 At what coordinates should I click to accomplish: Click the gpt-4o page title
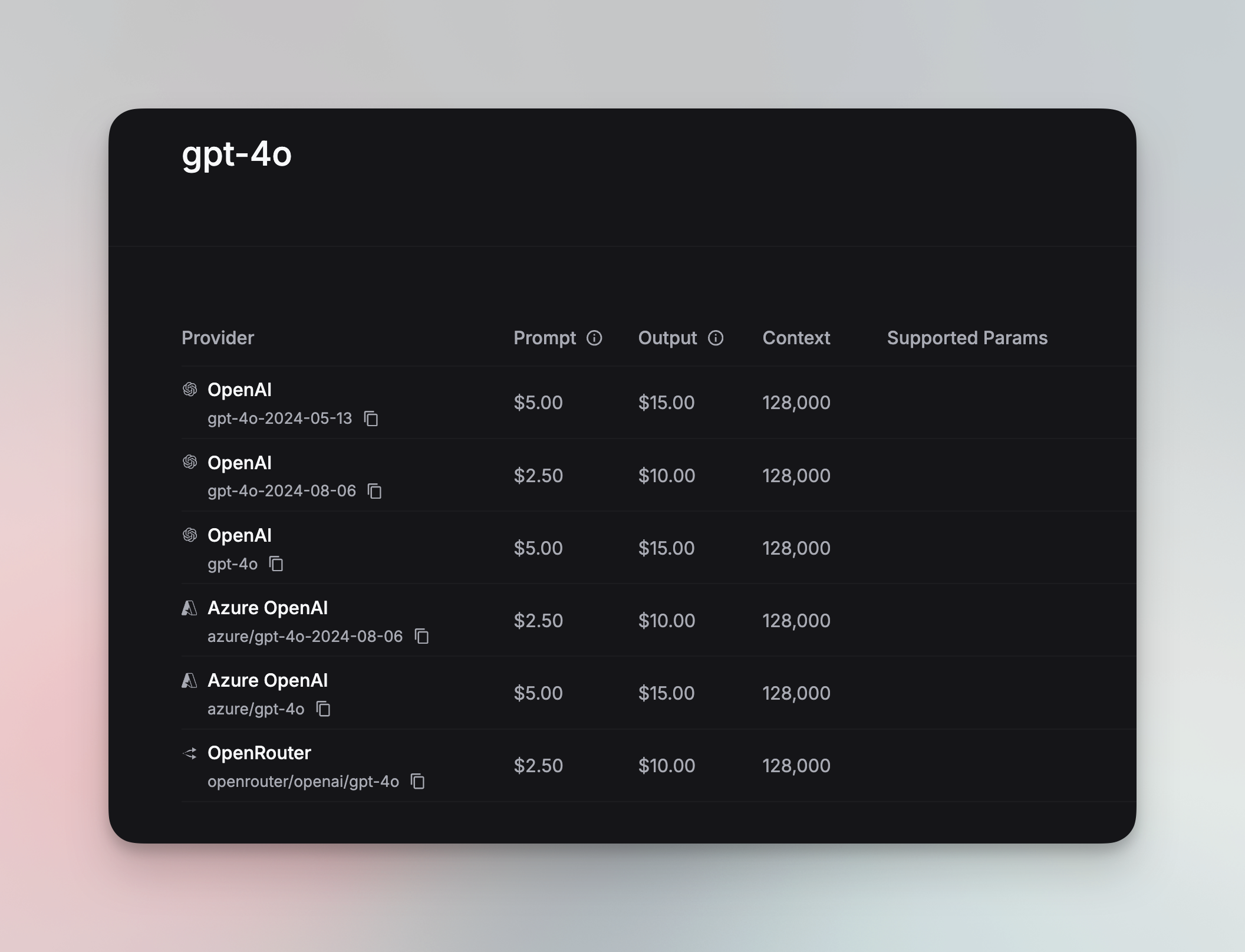click(237, 154)
